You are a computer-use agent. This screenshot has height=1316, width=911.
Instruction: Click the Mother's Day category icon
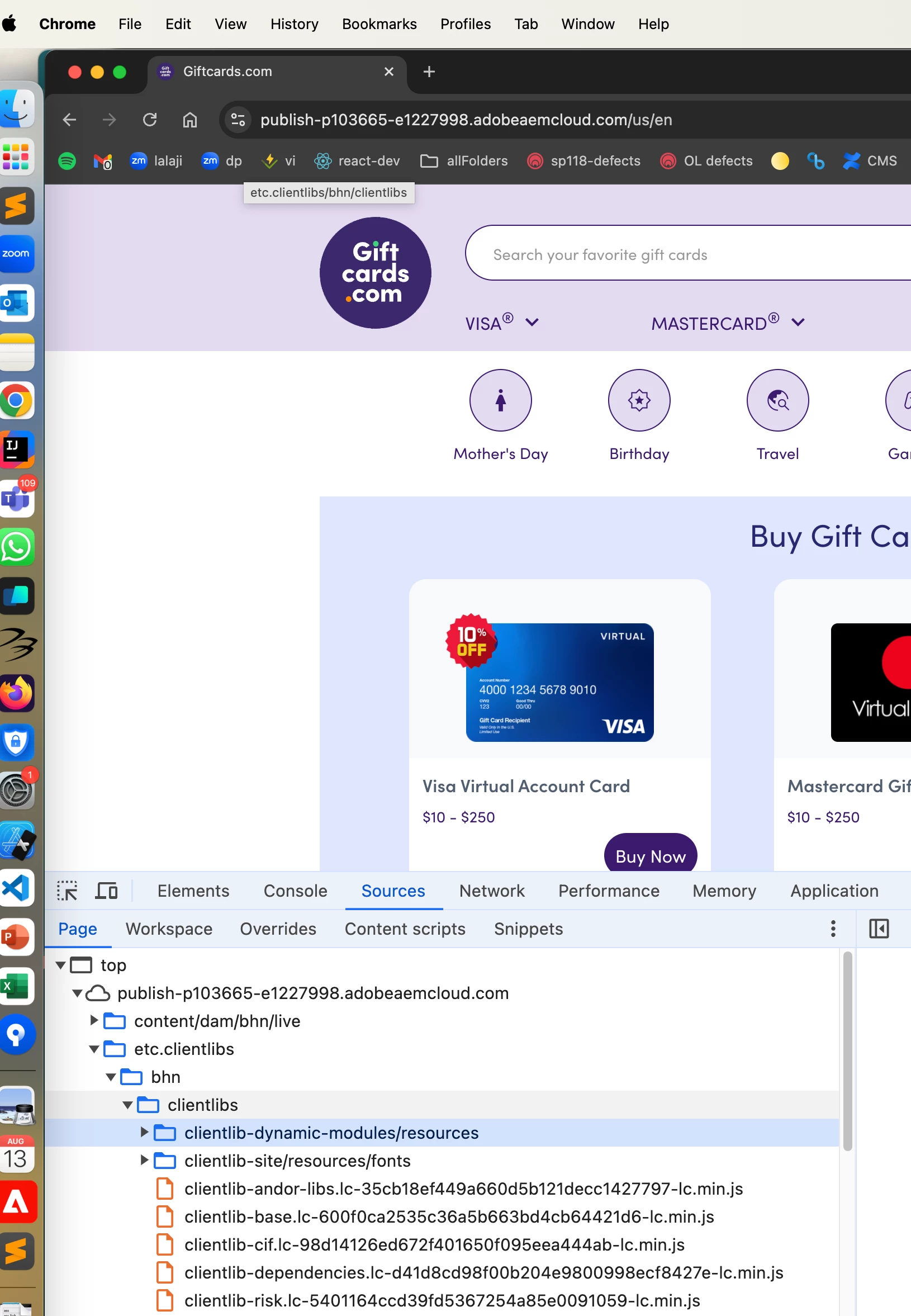(501, 400)
